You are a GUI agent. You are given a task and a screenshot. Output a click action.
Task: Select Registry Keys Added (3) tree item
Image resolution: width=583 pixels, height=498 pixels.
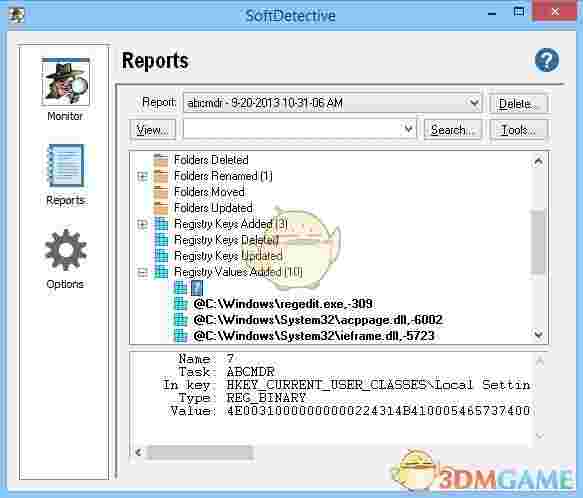[x=231, y=224]
